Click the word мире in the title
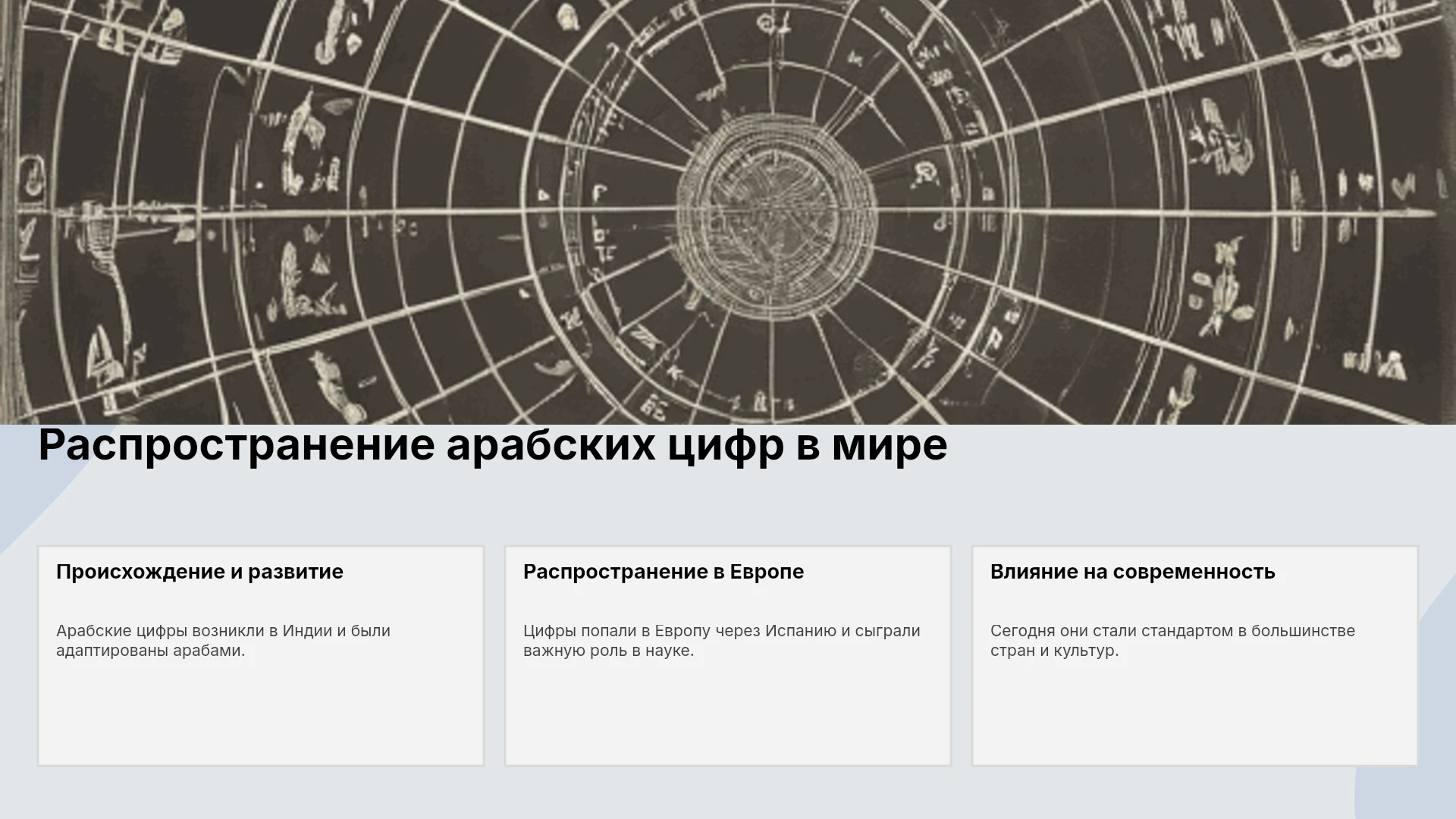The height and width of the screenshot is (819, 1456). (890, 445)
